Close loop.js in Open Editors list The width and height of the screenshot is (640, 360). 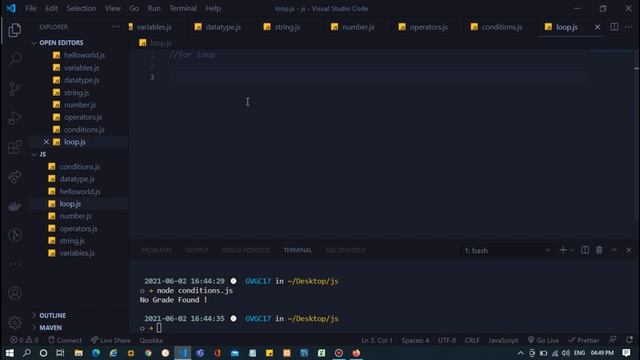(x=46, y=142)
